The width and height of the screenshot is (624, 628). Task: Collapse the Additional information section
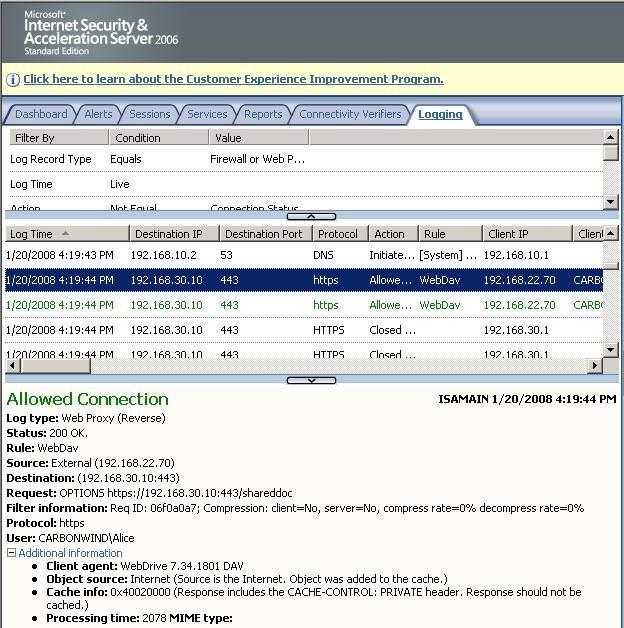(x=12, y=553)
